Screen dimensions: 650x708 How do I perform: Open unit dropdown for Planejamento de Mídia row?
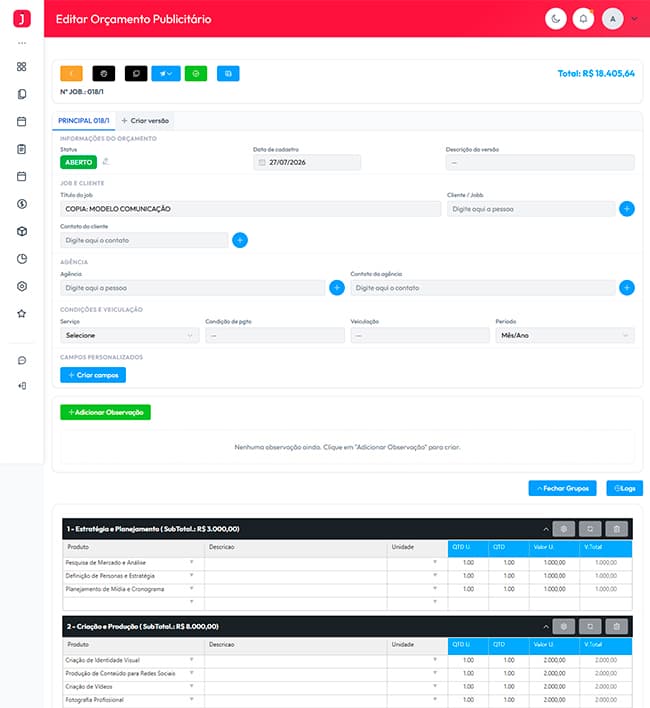click(x=435, y=588)
